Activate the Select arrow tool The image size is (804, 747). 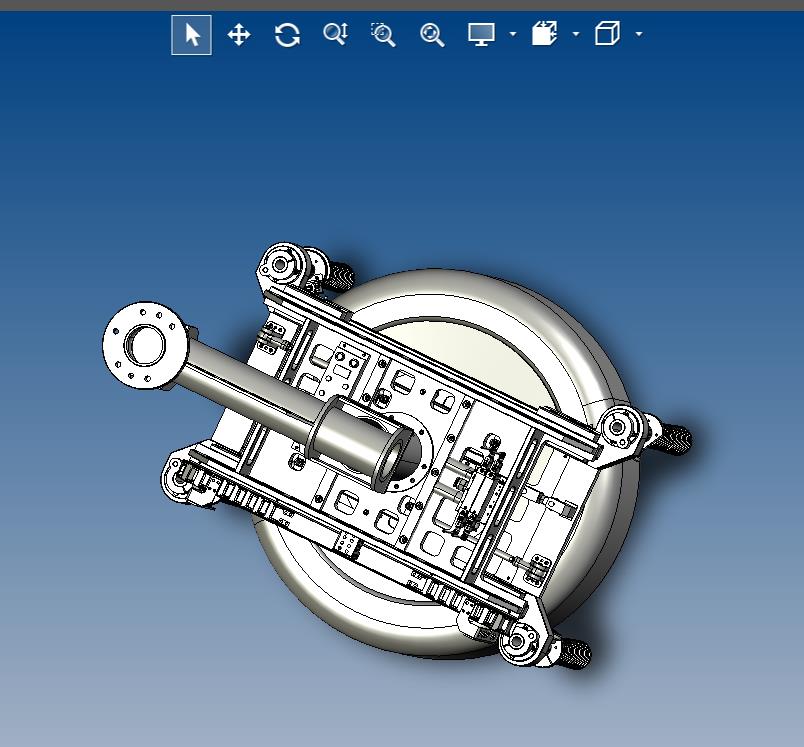pyautogui.click(x=191, y=35)
